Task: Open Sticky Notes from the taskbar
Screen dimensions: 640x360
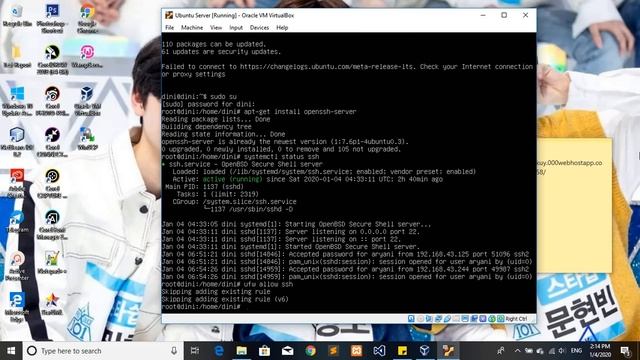Action: (x=402, y=351)
